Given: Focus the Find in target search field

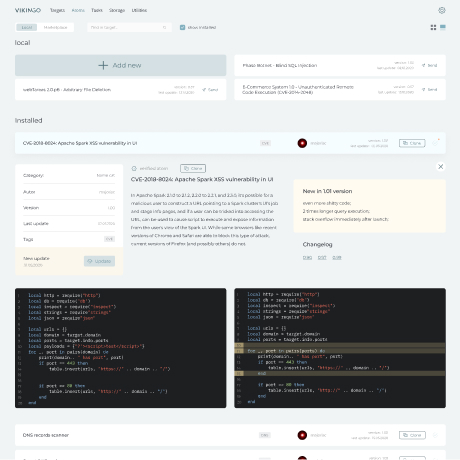Looking at the screenshot, I should [129, 27].
